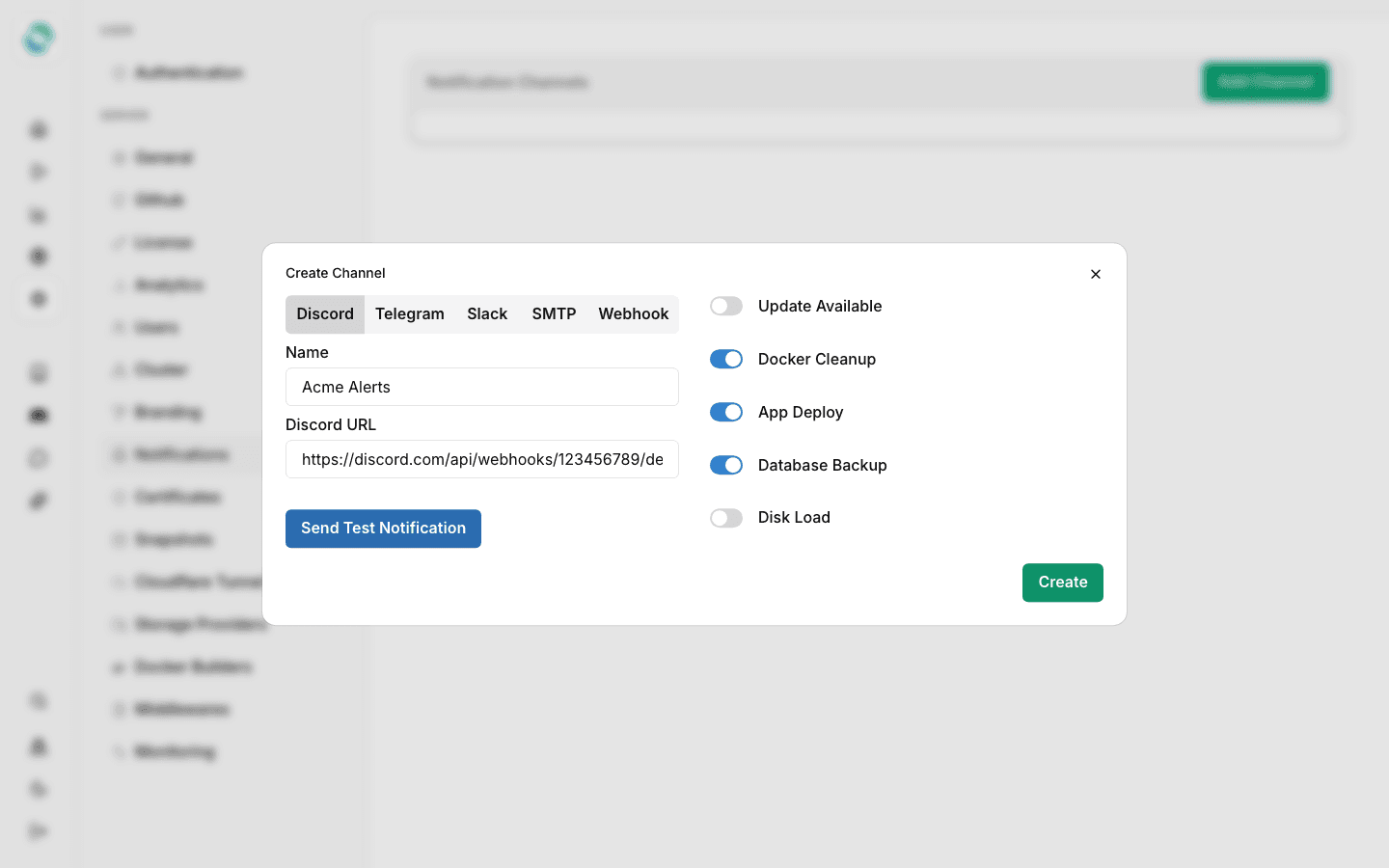This screenshot has width=1389, height=868.
Task: Click the App Deploy label
Action: pyautogui.click(x=801, y=412)
